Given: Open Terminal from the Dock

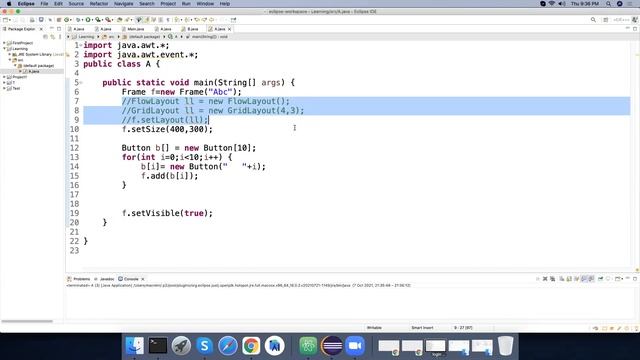Looking at the screenshot, I should point(158,345).
